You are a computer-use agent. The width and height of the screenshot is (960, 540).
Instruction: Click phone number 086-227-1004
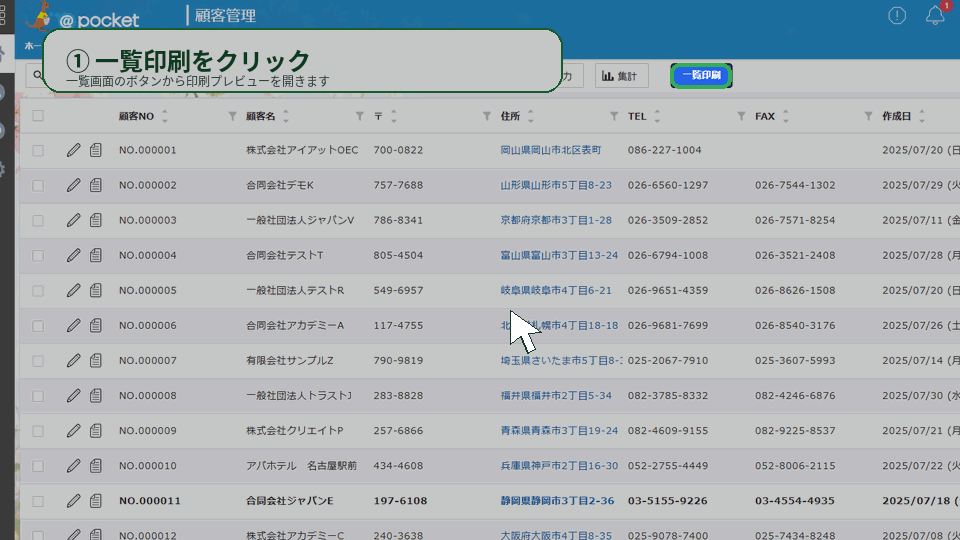[664, 150]
